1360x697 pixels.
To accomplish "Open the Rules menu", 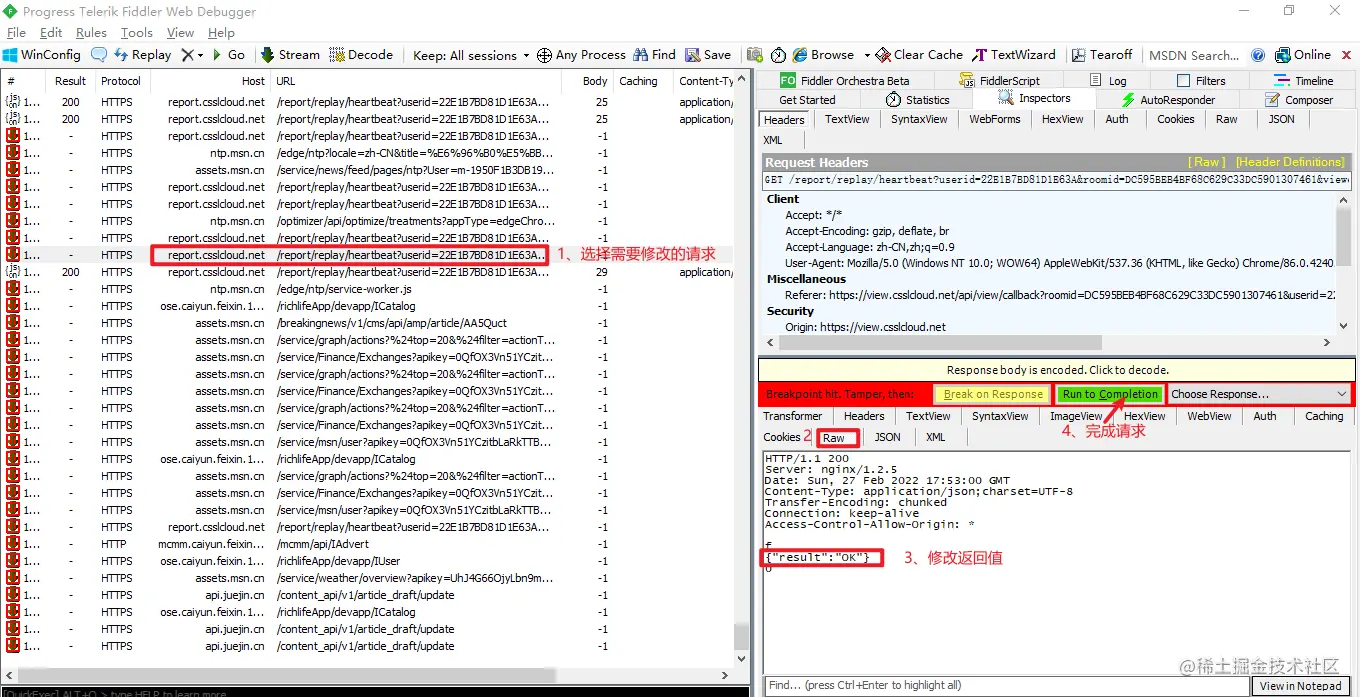I will point(91,33).
